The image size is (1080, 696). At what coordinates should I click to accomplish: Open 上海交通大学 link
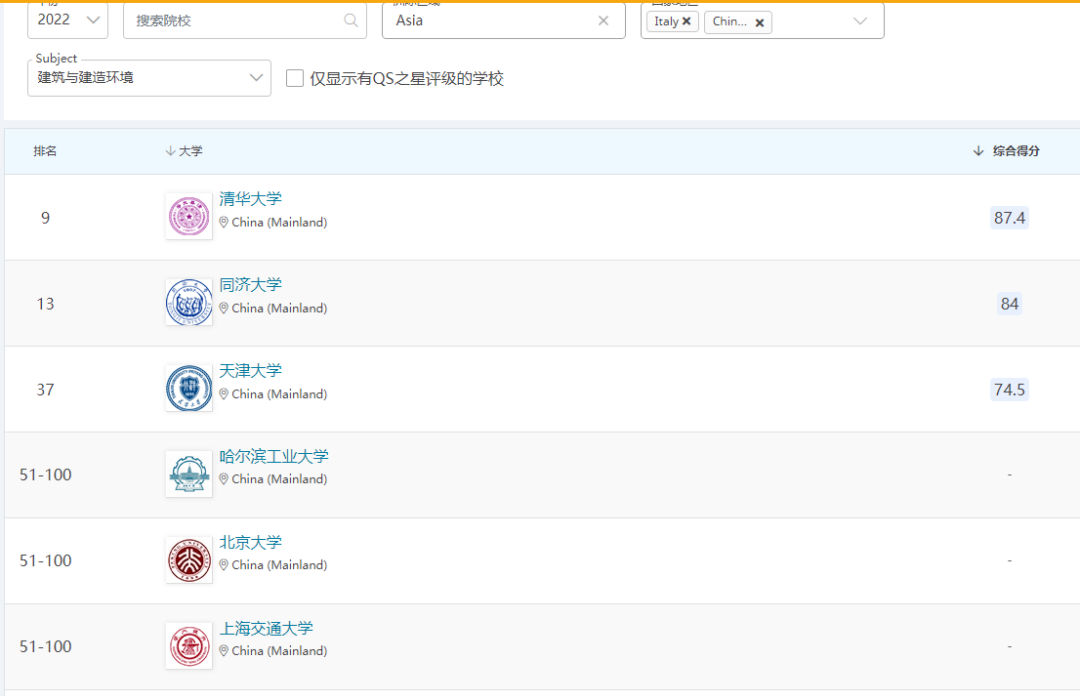tap(267, 628)
